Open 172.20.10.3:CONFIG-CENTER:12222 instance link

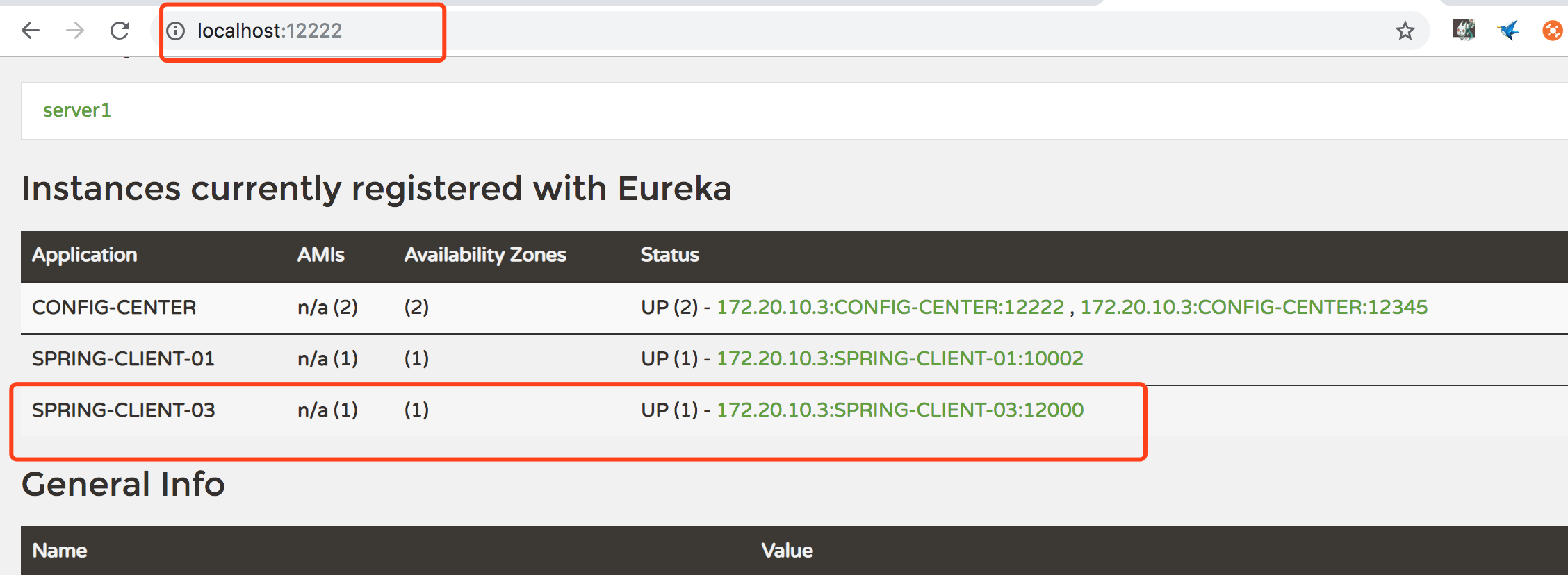coord(890,307)
